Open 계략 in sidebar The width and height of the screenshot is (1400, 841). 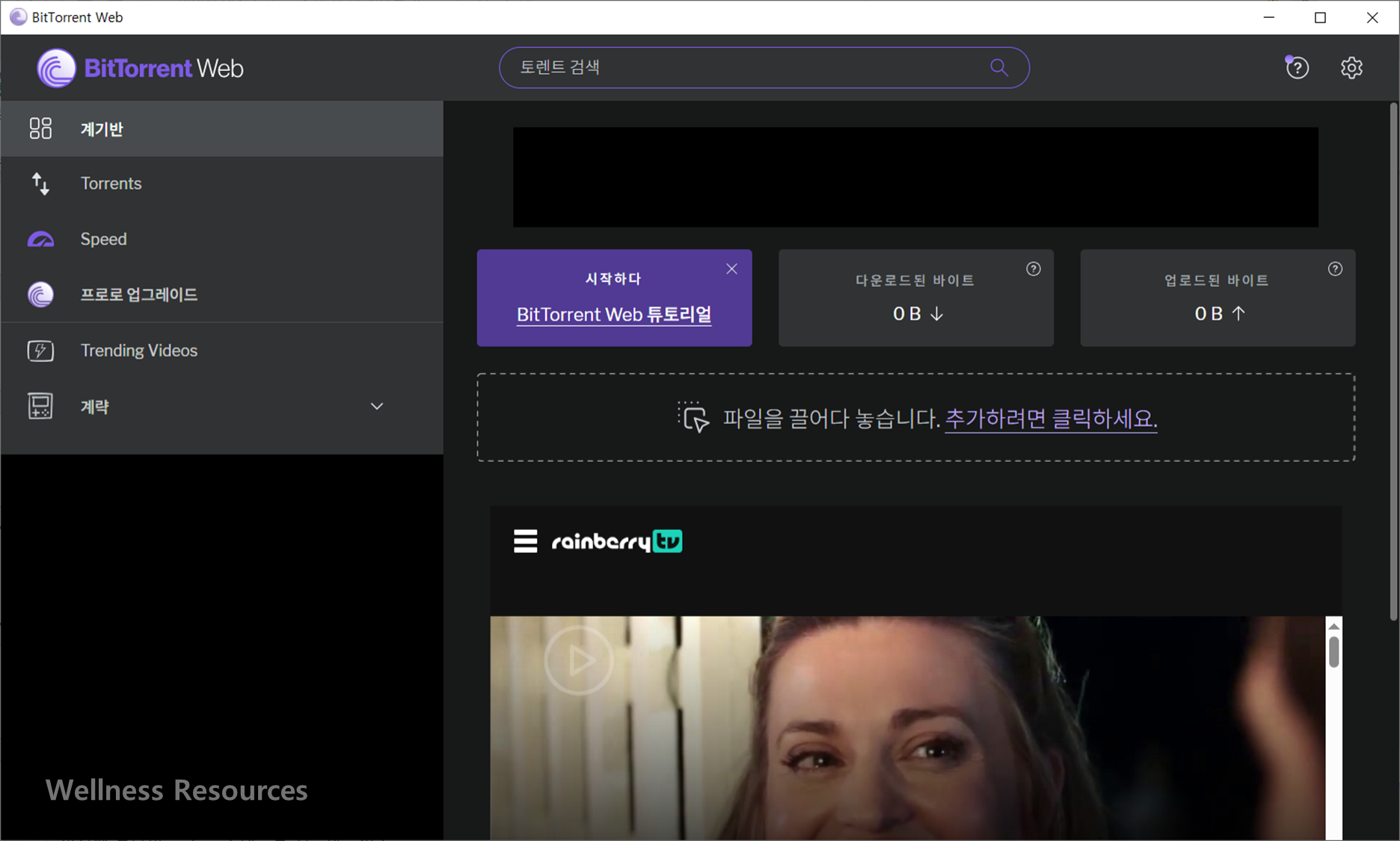[x=222, y=406]
